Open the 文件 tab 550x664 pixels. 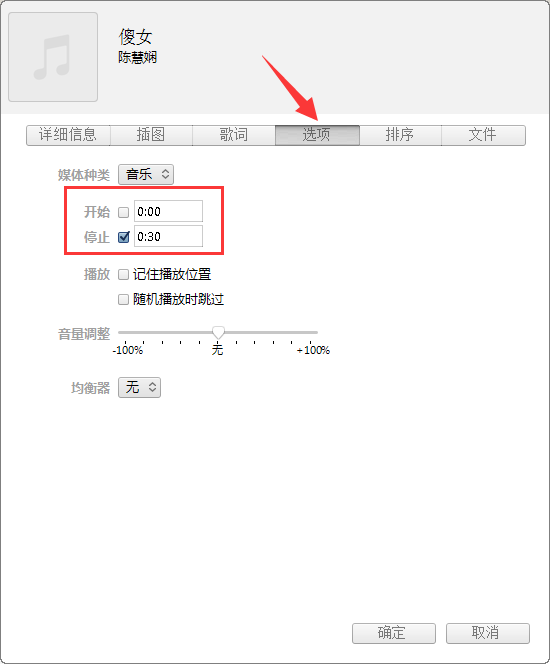click(483, 135)
